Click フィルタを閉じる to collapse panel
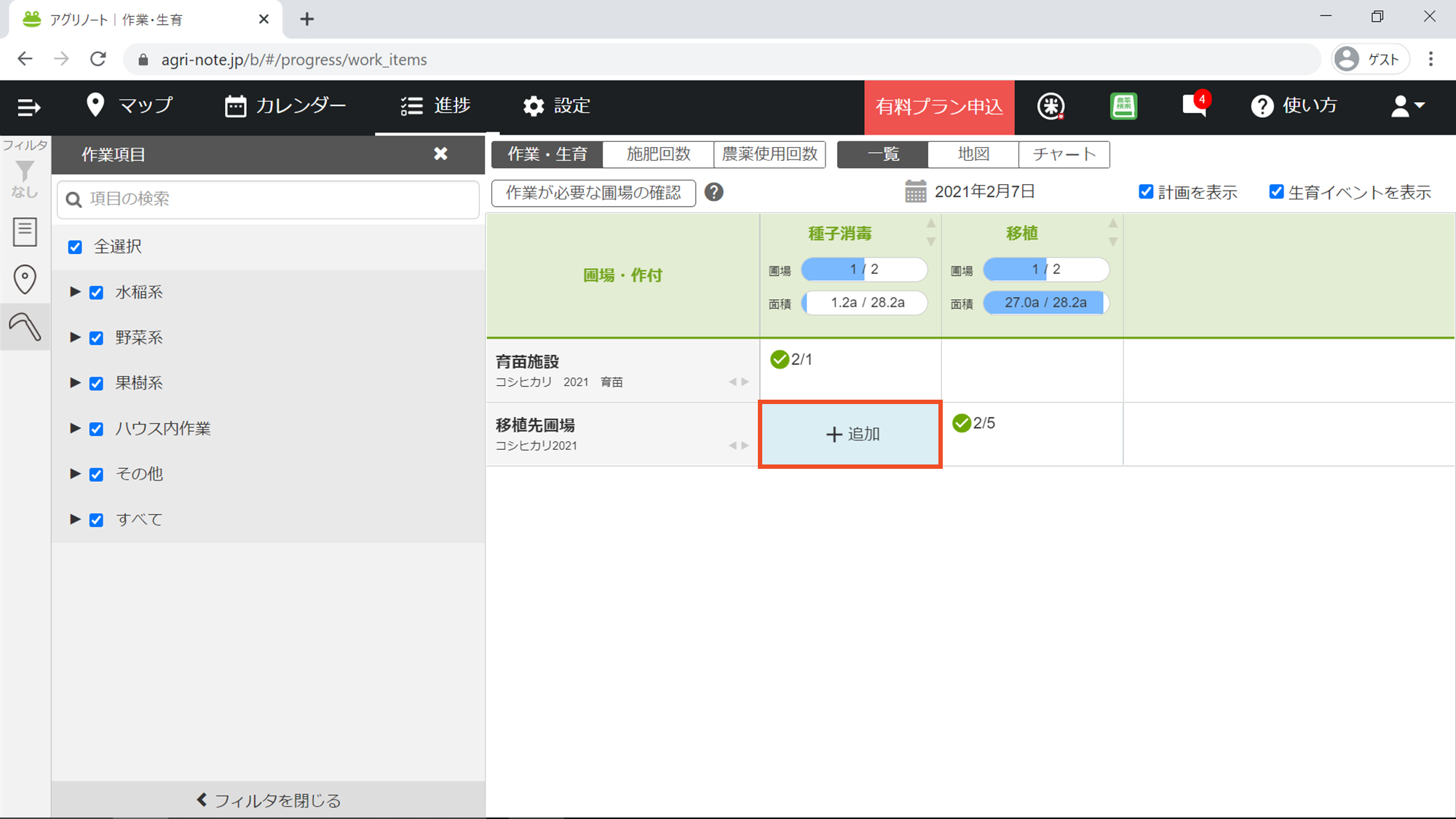 coord(269,800)
